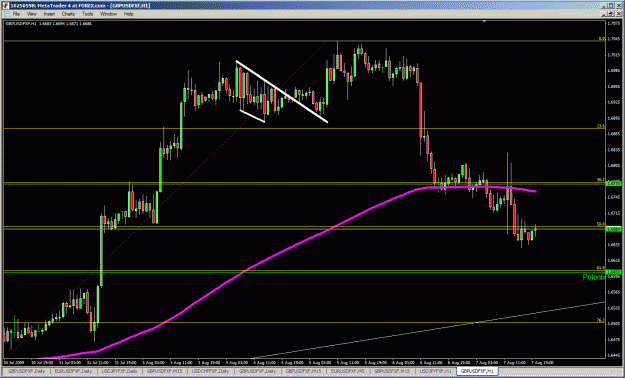Switch to the USDJPYFXF,Daily chart tab
625x378 pixels.
(119, 371)
